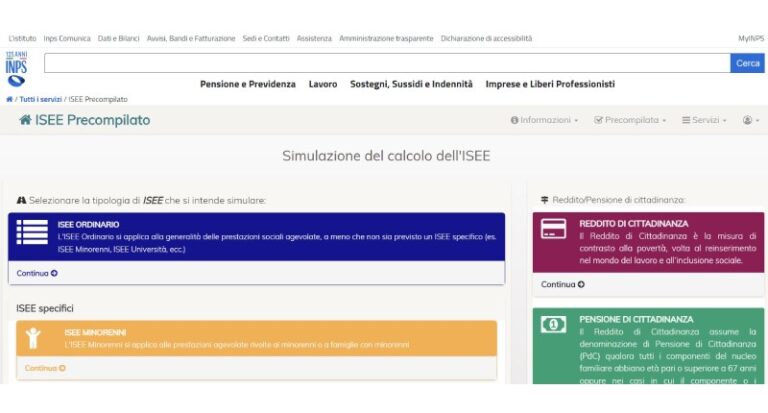Open the Lavoro menu
The image size is (768, 413).
click(x=323, y=84)
